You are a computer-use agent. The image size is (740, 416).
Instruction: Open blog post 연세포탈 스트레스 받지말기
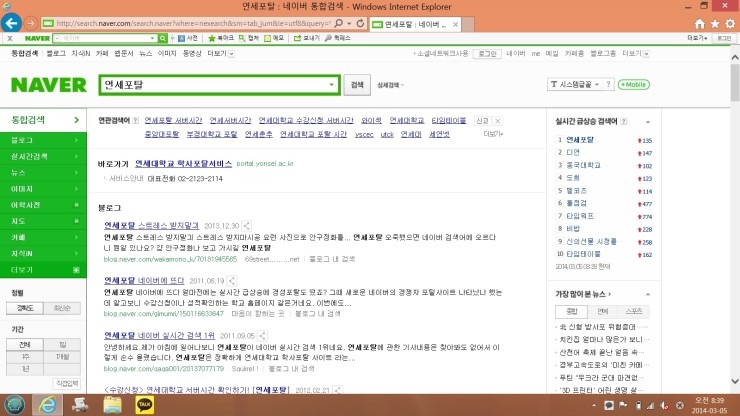coord(151,226)
